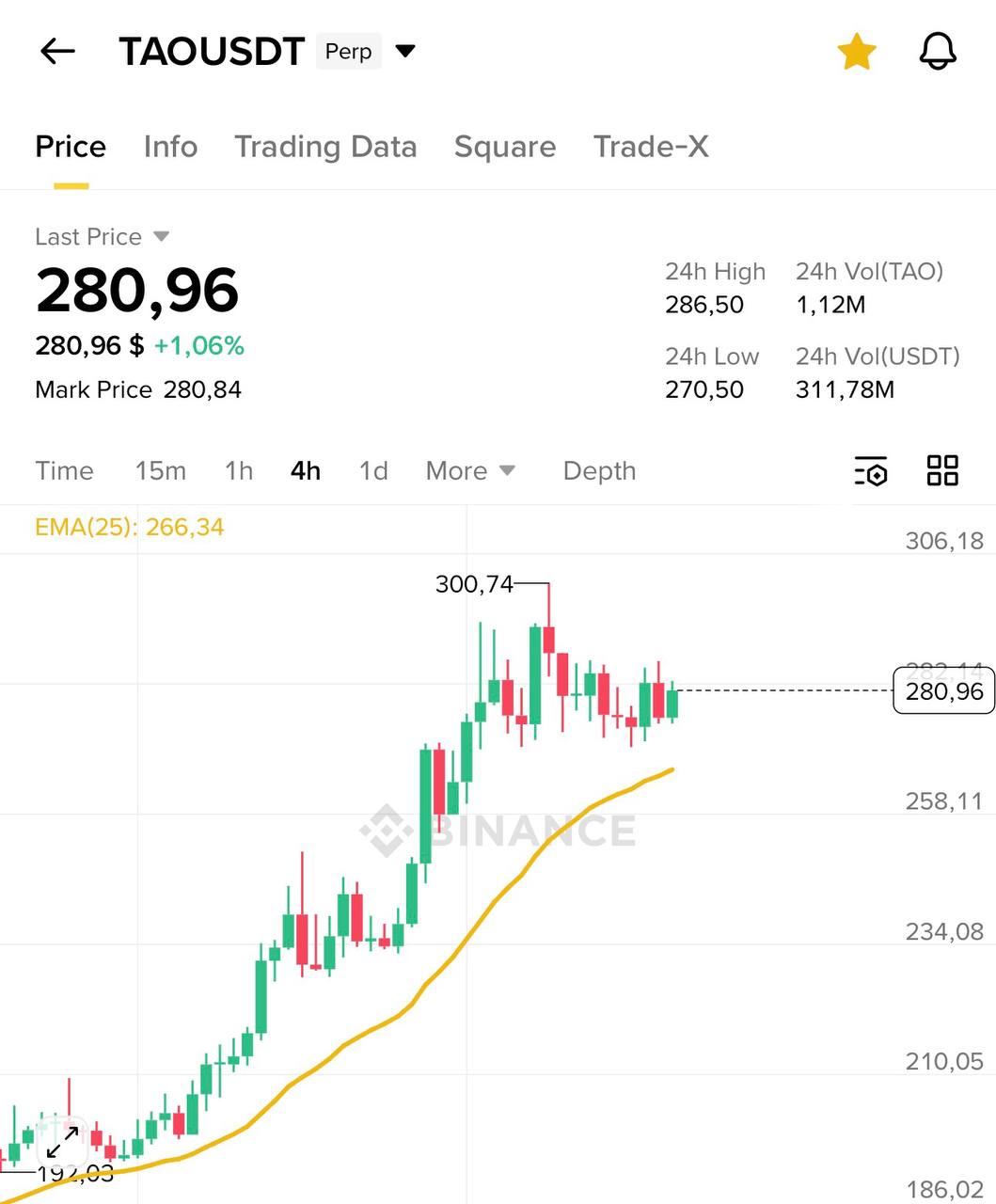
Task: Tap the back arrow icon
Action: coord(57,52)
